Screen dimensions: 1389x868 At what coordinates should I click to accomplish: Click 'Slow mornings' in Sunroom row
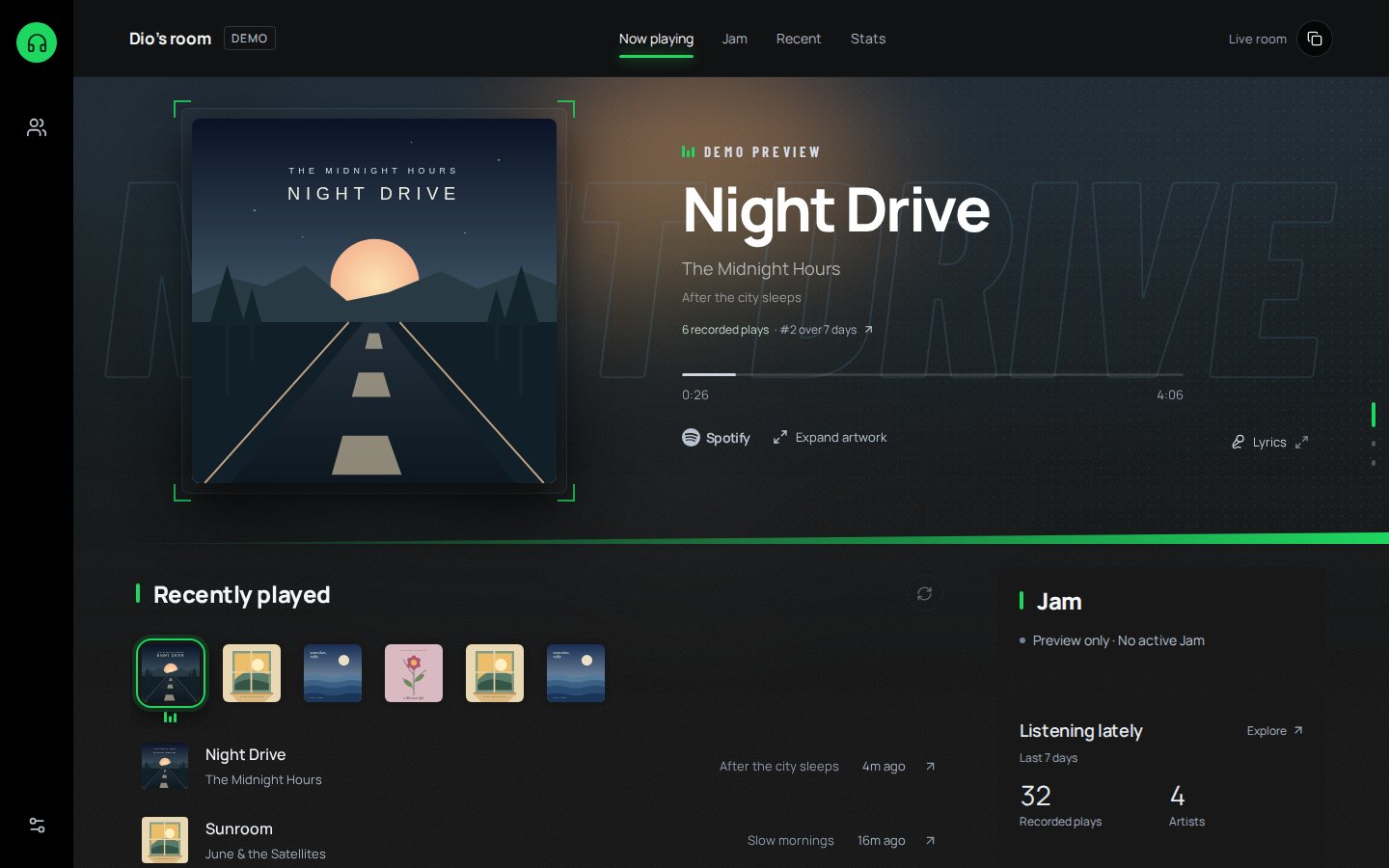791,840
